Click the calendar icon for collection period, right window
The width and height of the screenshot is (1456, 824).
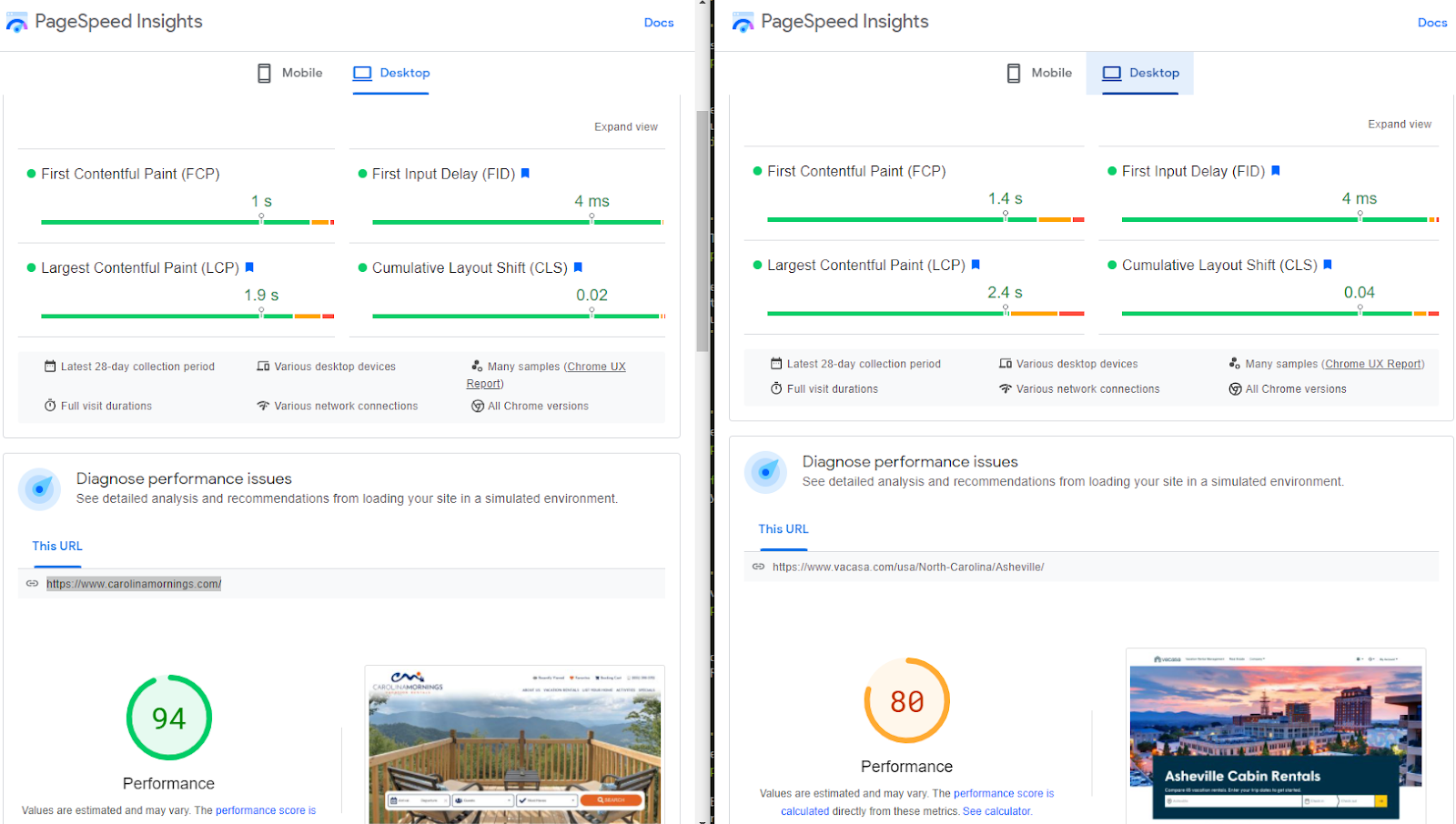coord(776,364)
